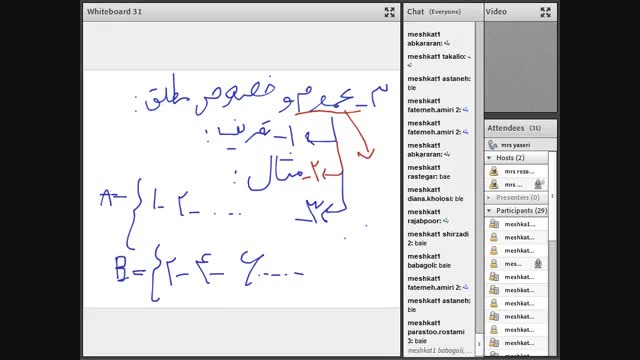Open the Chat pod title tab
The image size is (640, 360).
[416, 12]
